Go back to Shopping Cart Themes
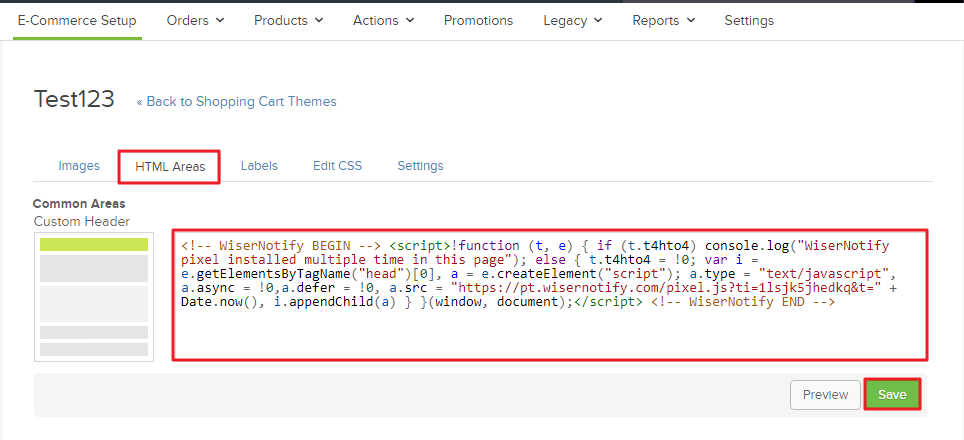This screenshot has height=440, width=964. click(x=236, y=101)
